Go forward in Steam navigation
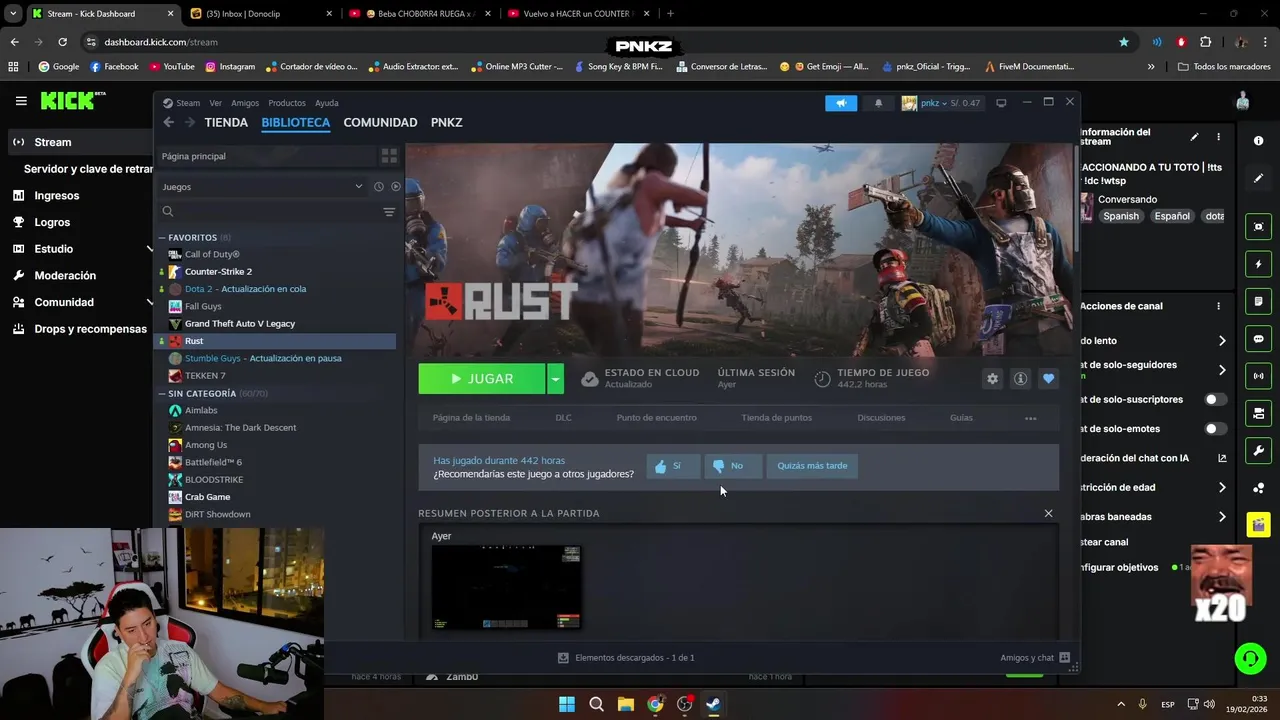Screen dimensions: 1280x720 pos(189,122)
